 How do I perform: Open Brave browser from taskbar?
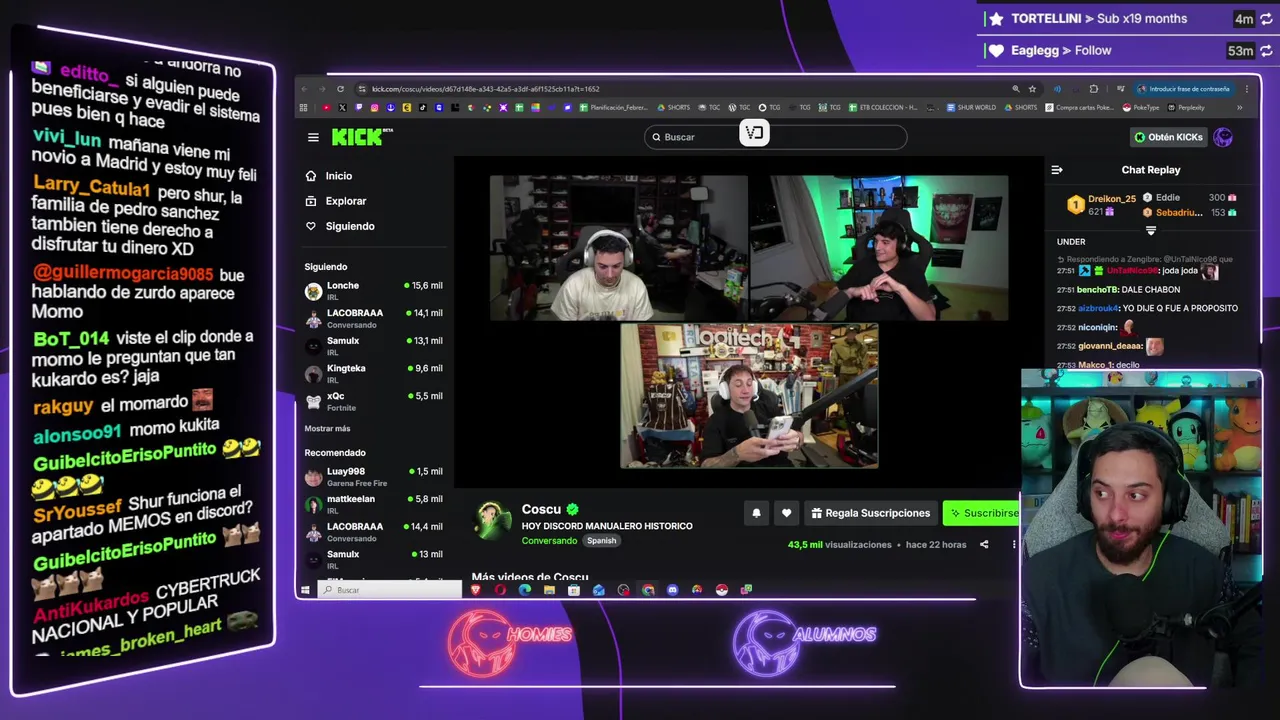(476, 590)
